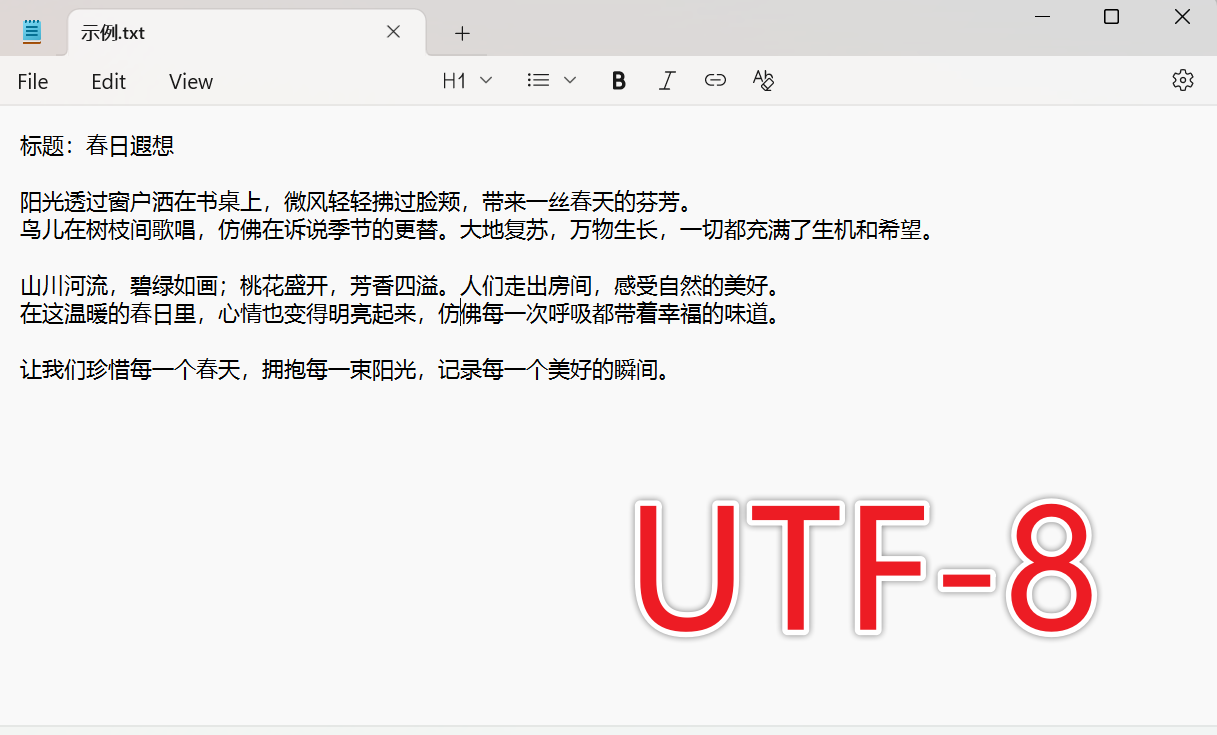Toggle italic formatting
The width and height of the screenshot is (1217, 735).
(667, 80)
